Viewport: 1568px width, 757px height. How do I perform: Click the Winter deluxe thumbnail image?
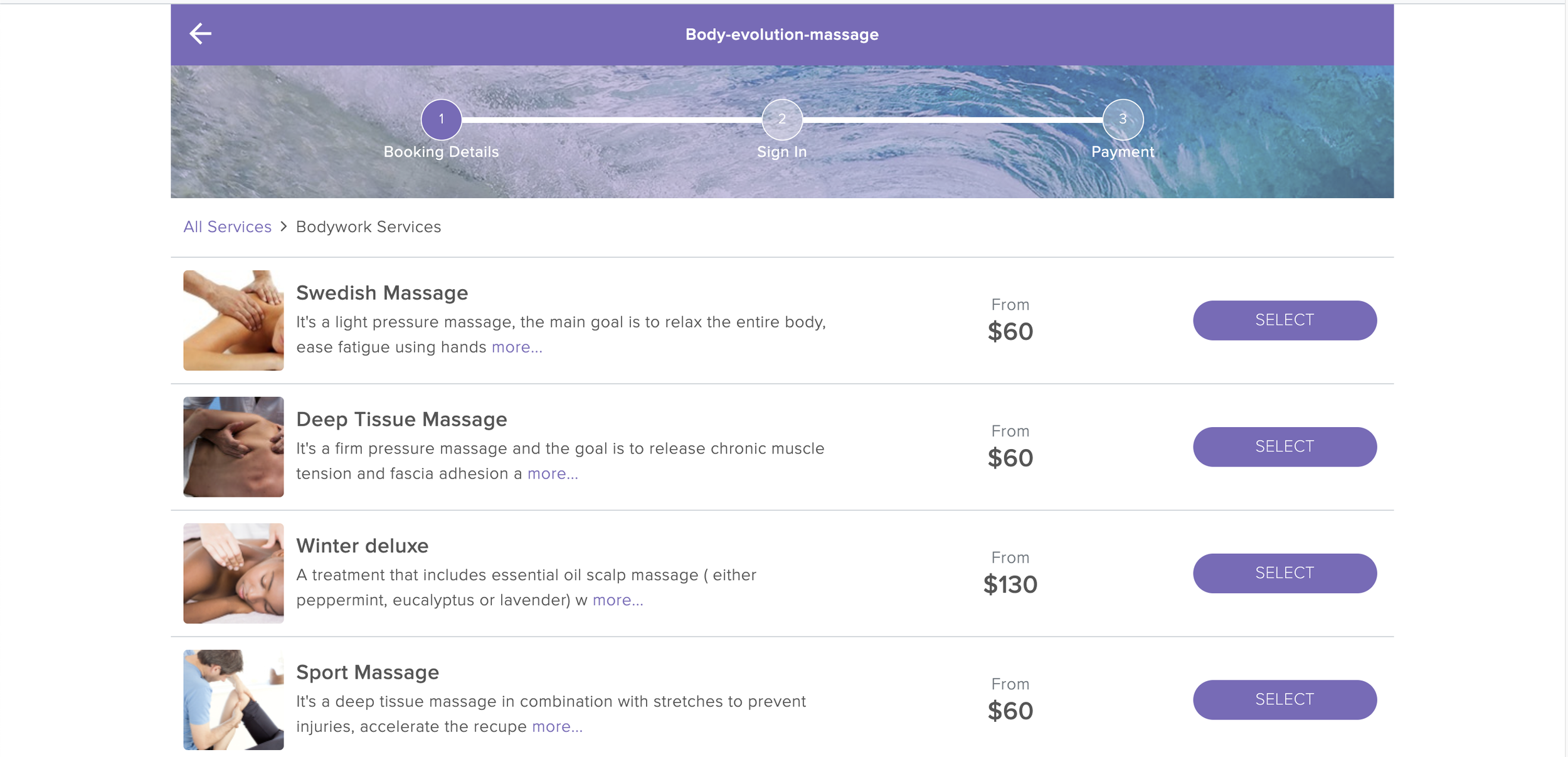pos(233,573)
